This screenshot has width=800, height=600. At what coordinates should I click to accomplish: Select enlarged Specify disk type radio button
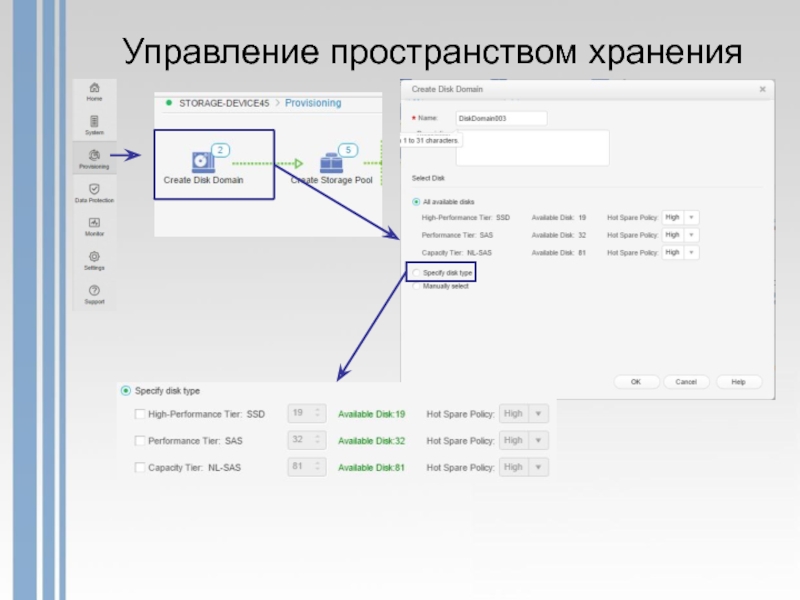pyautogui.click(x=126, y=391)
